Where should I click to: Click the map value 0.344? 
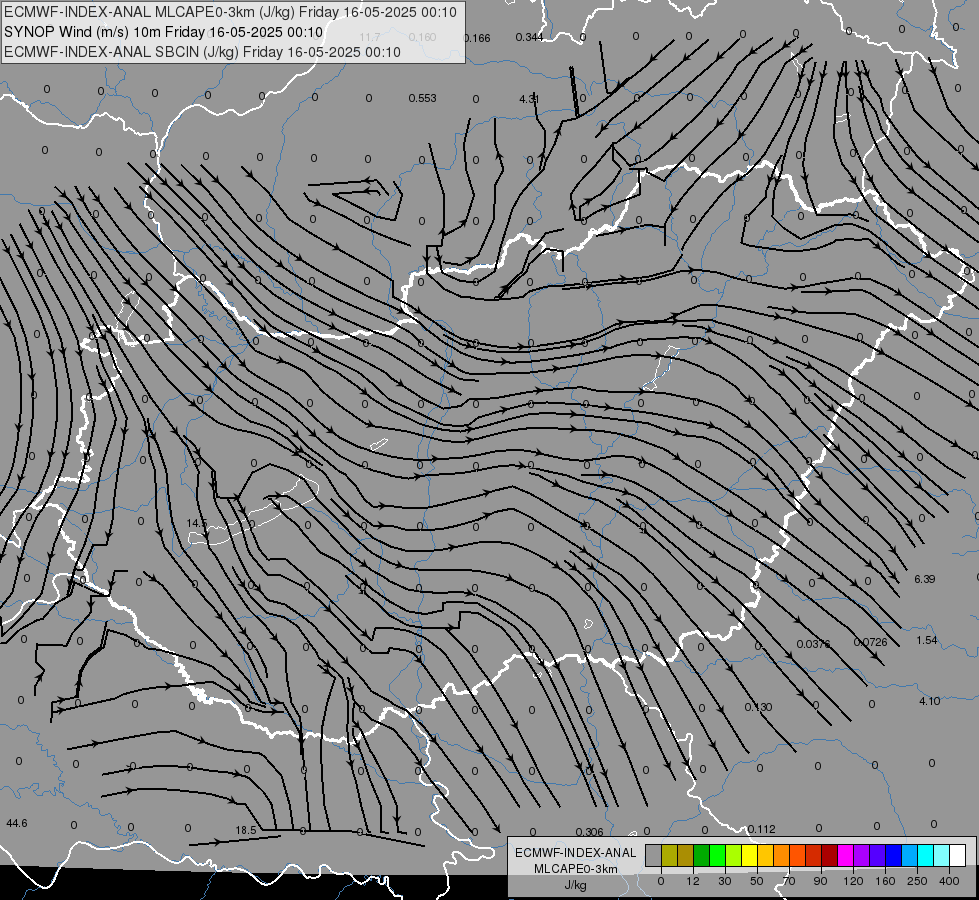[529, 37]
